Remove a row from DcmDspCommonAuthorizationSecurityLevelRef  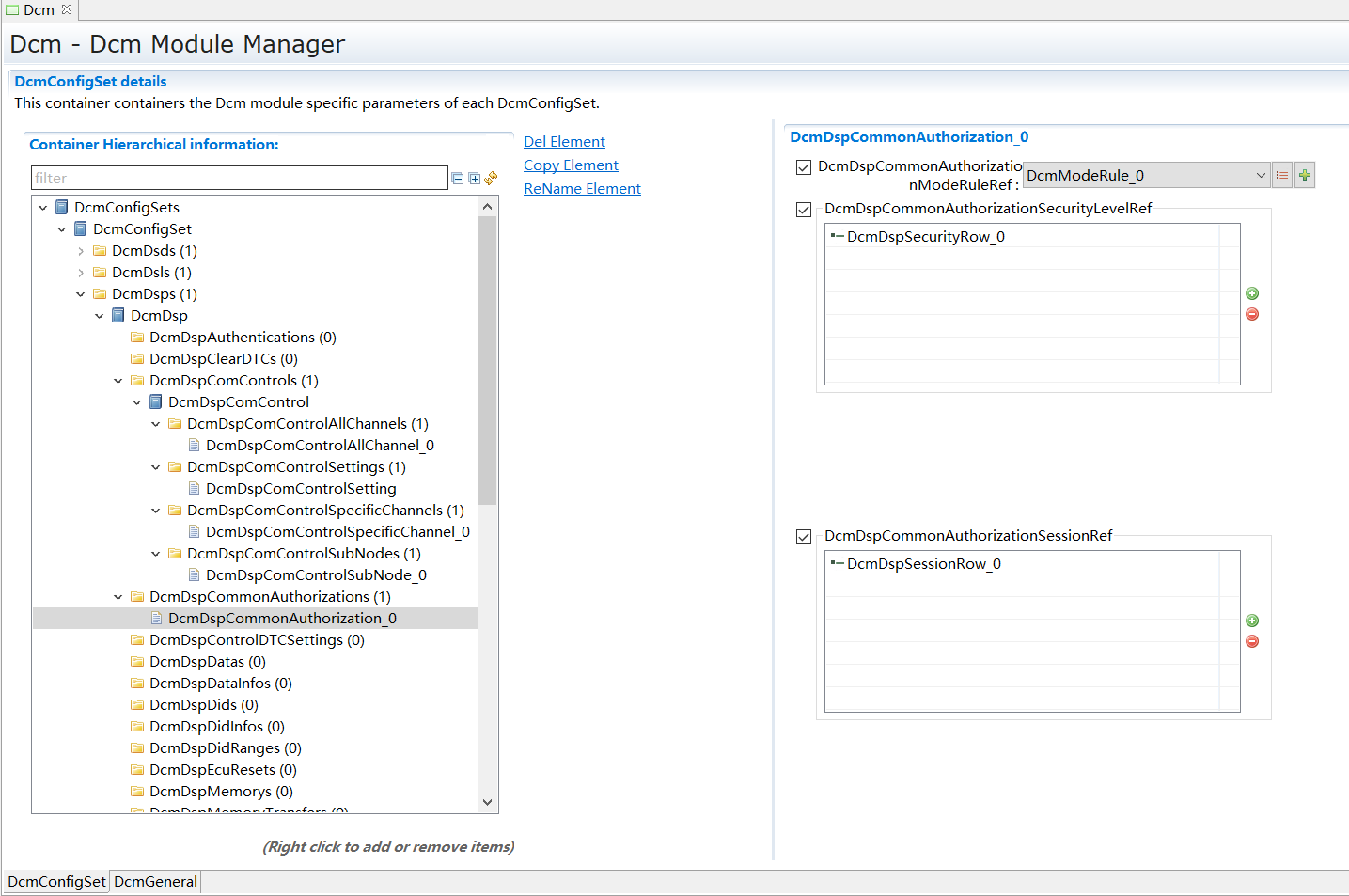1252,314
